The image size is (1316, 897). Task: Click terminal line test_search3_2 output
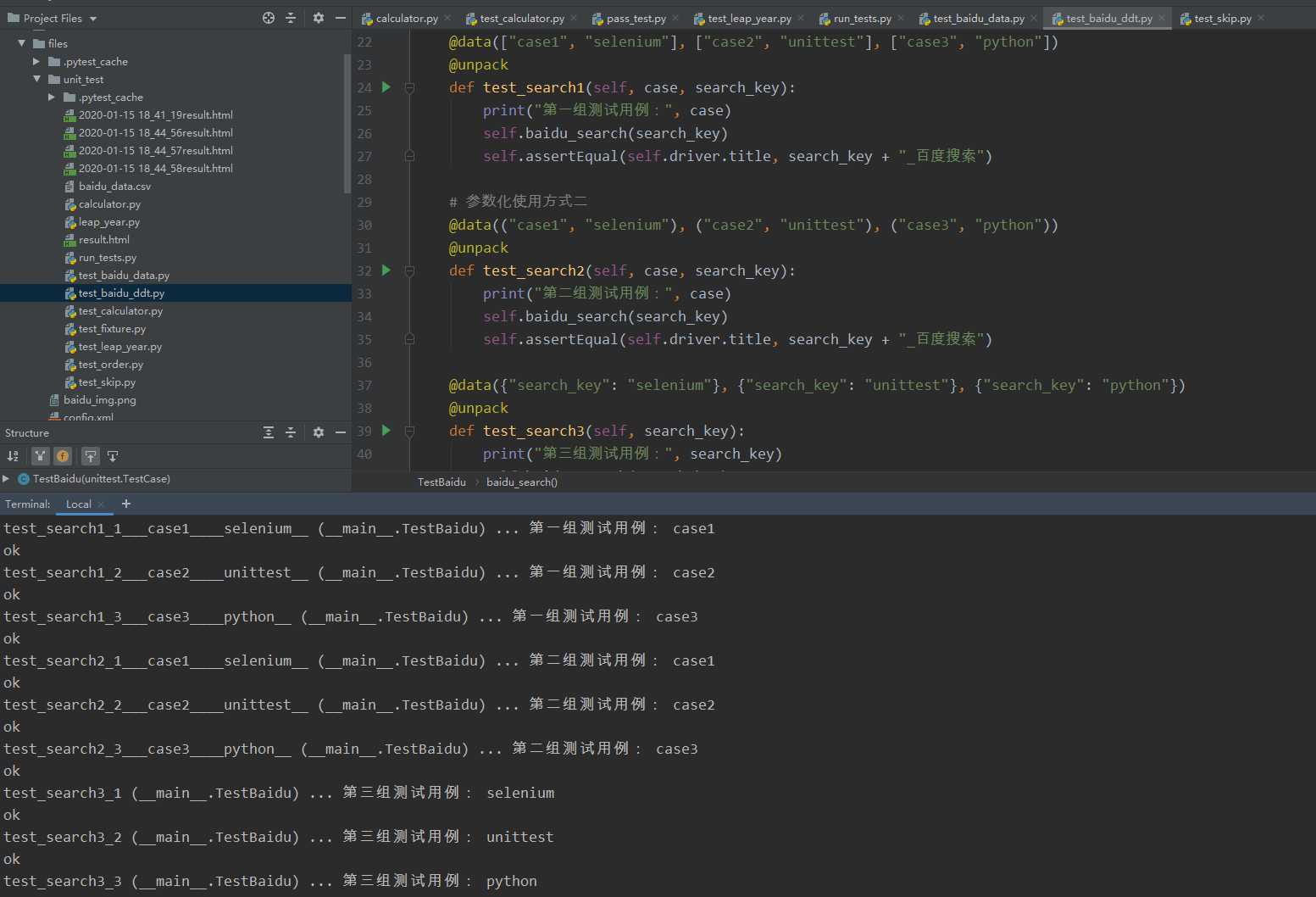pyautogui.click(x=278, y=837)
